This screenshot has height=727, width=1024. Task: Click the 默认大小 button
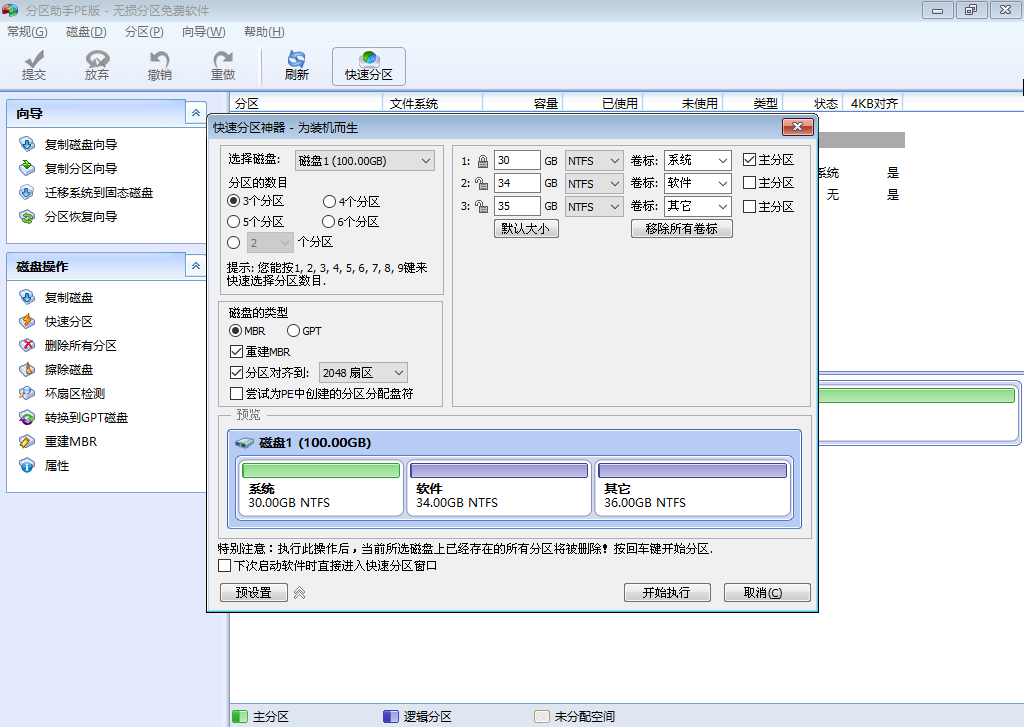pyautogui.click(x=526, y=228)
